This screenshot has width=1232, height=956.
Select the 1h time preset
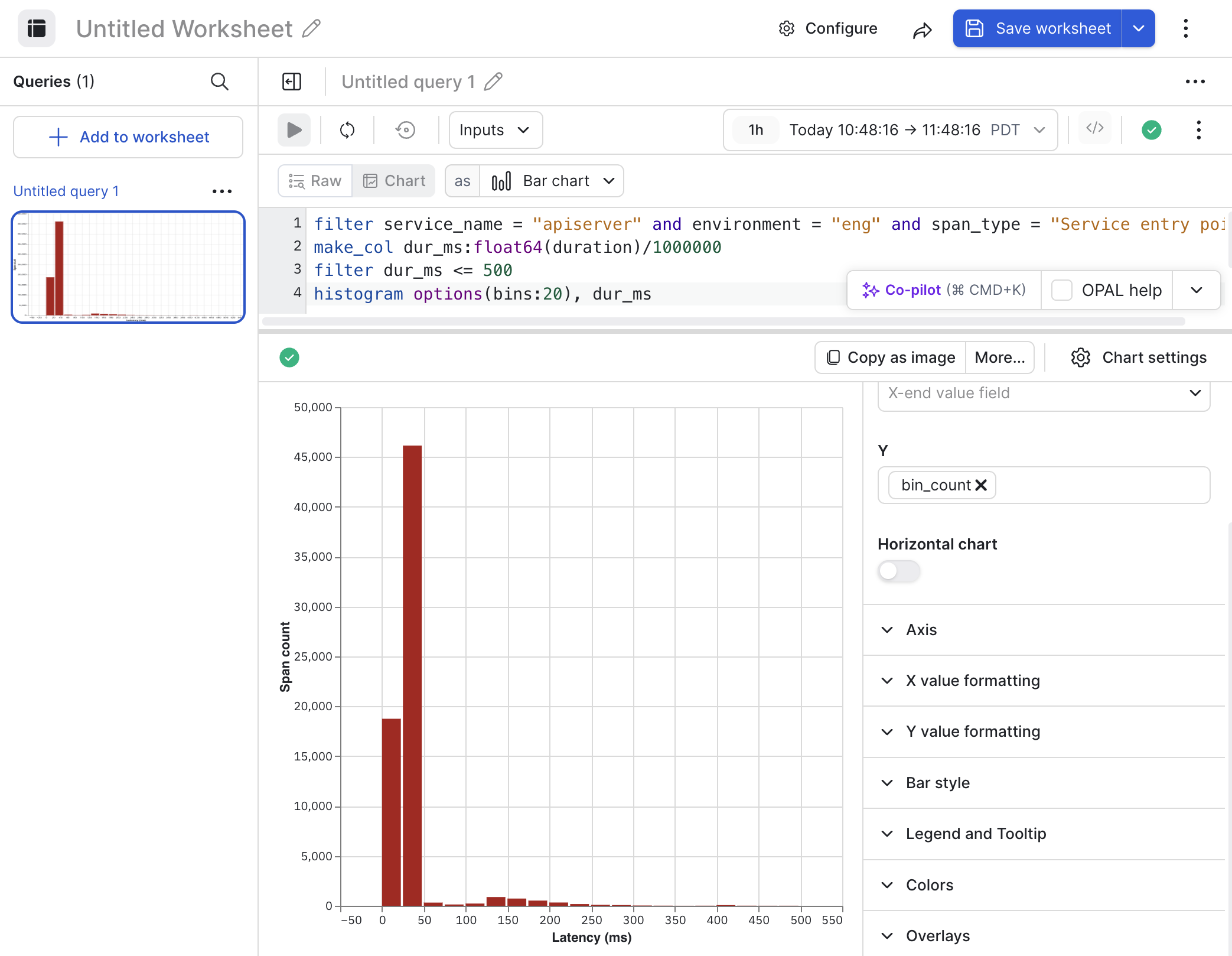pos(756,130)
